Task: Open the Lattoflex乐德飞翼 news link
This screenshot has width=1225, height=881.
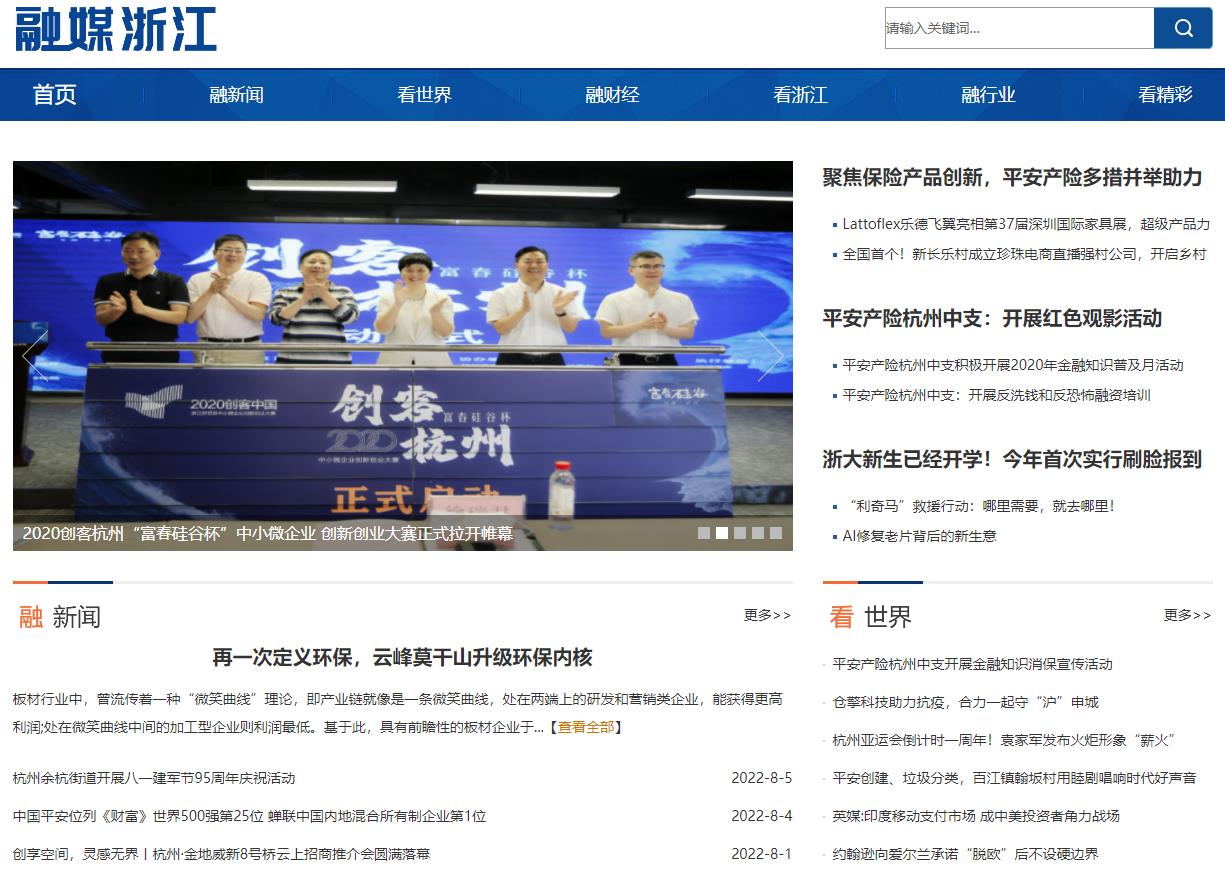Action: point(1026,224)
